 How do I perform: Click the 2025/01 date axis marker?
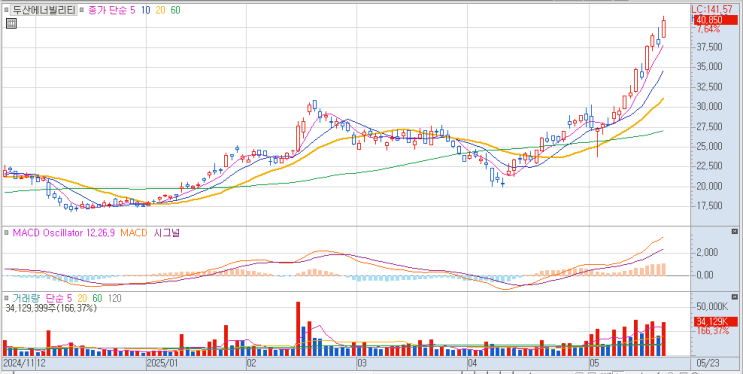[163, 363]
